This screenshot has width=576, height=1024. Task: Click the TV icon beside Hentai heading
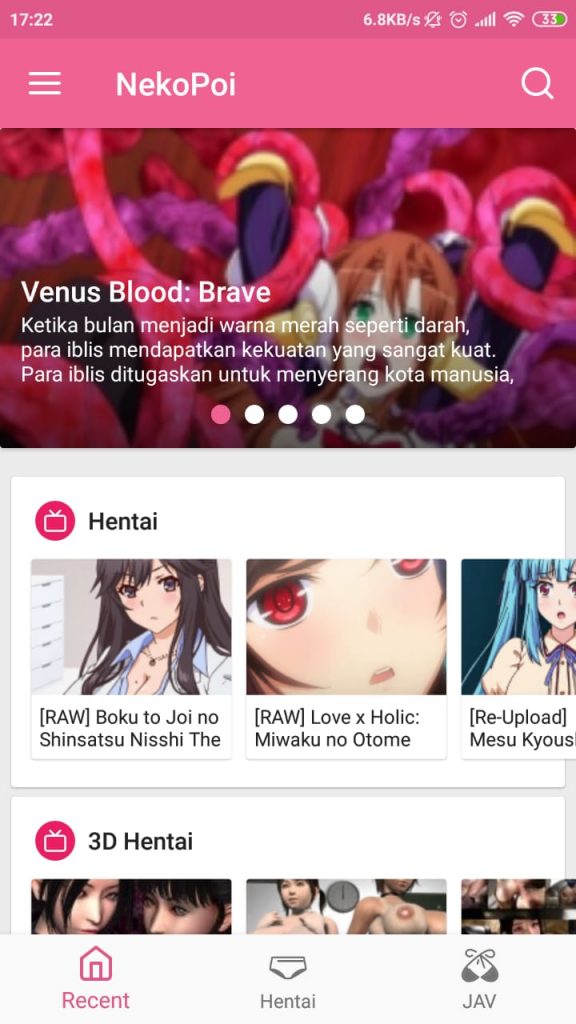pyautogui.click(x=55, y=521)
